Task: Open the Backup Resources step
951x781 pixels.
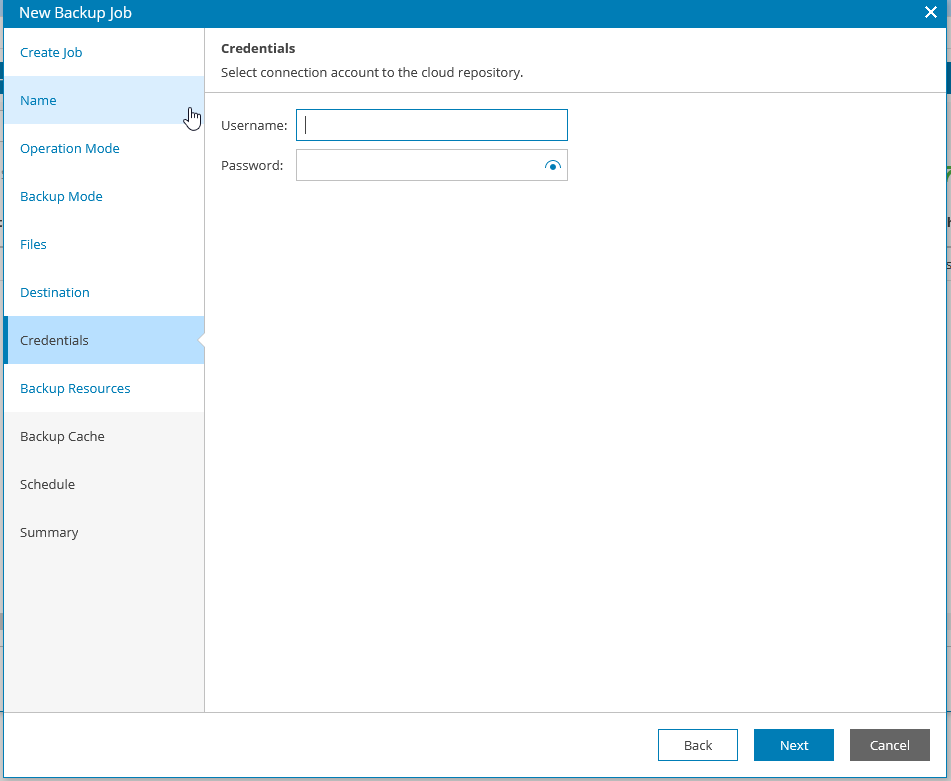Action: [x=75, y=388]
